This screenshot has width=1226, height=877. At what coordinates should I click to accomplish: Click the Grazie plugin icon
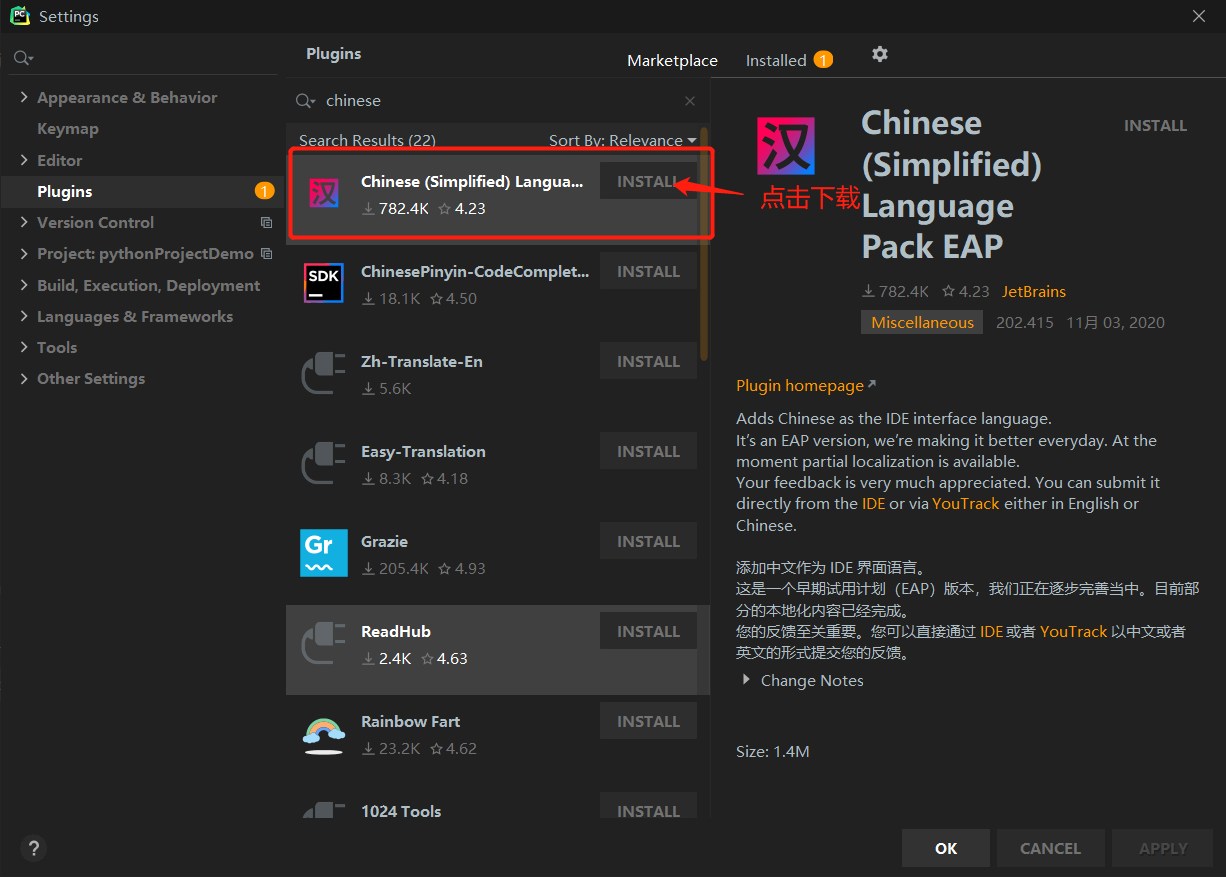(324, 553)
